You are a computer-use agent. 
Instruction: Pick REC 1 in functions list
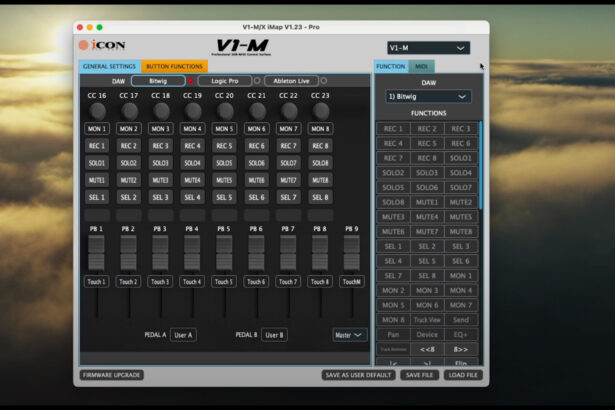click(393, 129)
